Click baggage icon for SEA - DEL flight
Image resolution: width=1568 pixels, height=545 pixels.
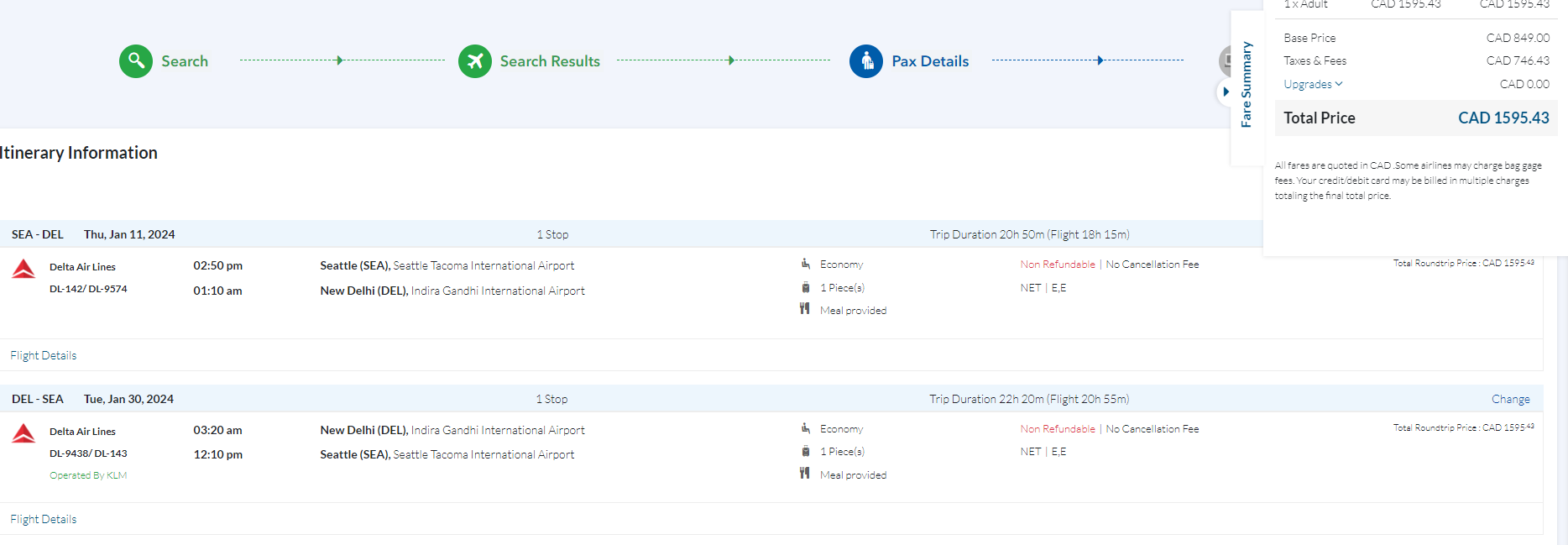click(805, 287)
